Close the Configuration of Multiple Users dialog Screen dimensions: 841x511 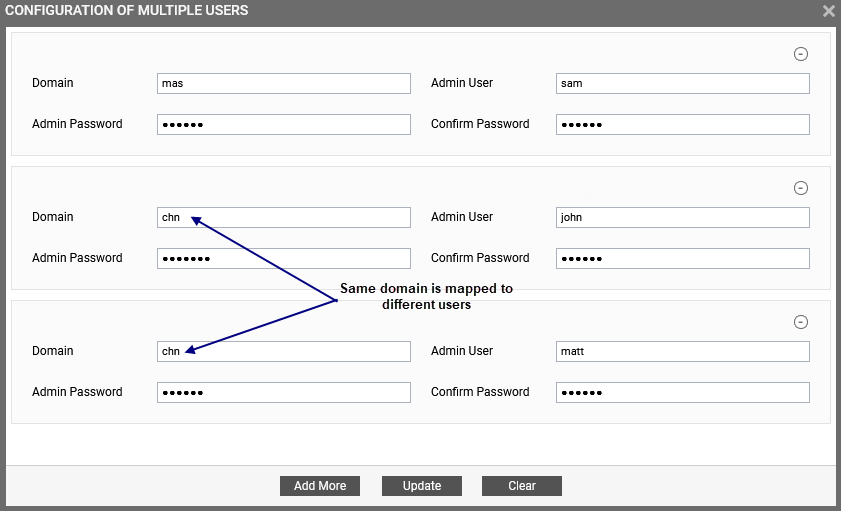[x=829, y=11]
